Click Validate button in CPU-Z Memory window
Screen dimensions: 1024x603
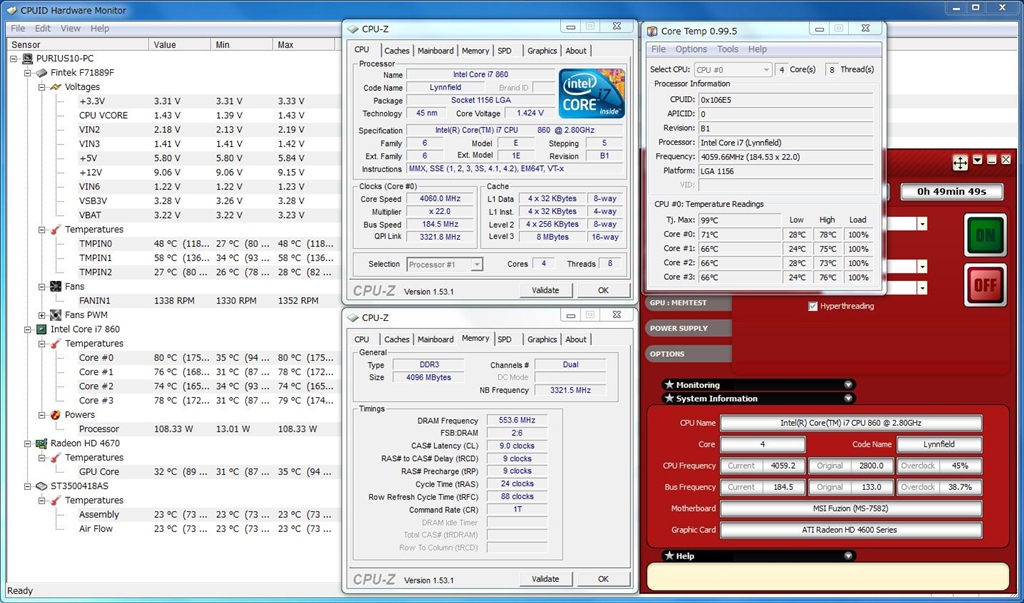(x=546, y=579)
